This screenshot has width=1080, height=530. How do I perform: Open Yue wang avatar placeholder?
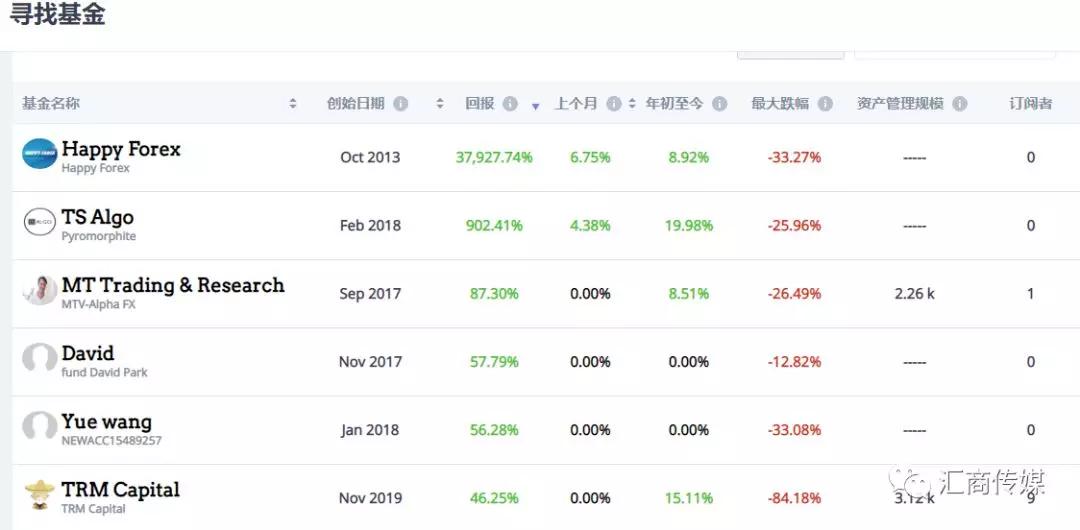39,426
